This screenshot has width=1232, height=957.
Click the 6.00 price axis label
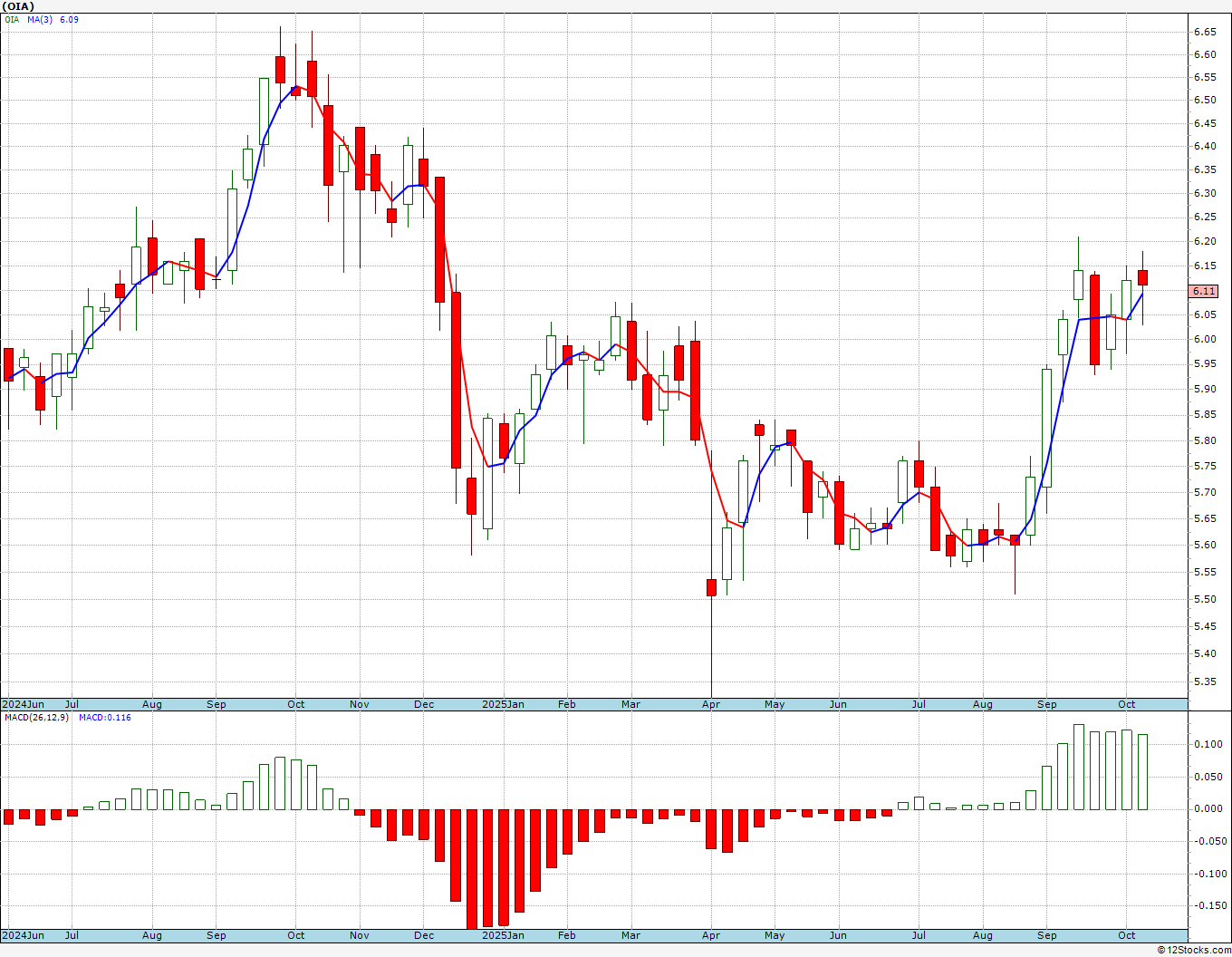[1204, 339]
